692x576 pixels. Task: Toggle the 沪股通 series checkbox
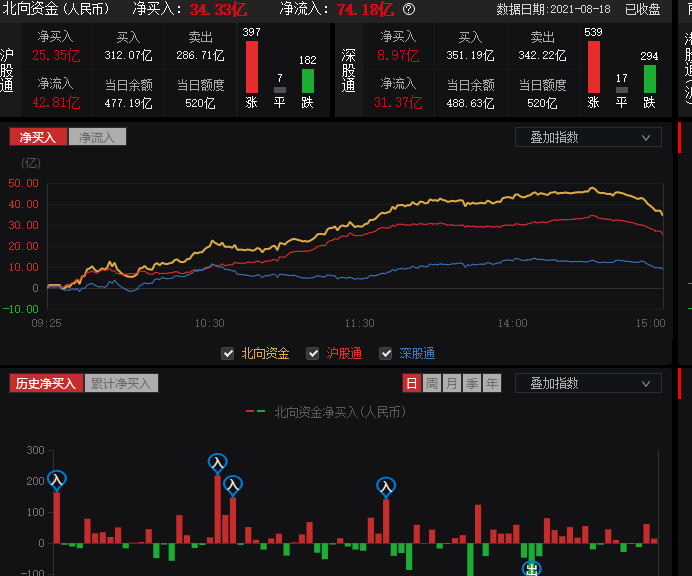click(x=313, y=353)
